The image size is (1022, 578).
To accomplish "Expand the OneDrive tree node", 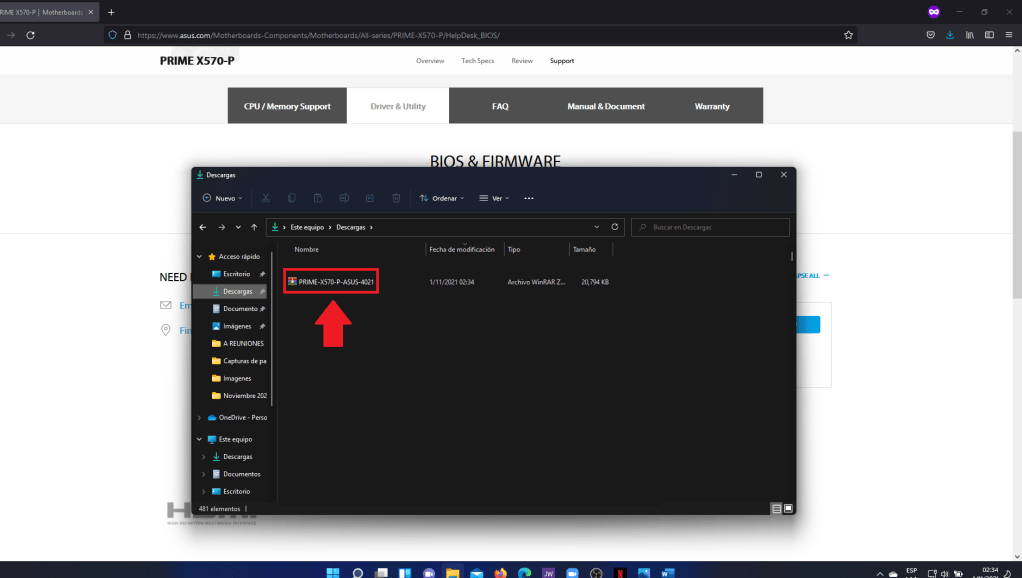I will [199, 417].
